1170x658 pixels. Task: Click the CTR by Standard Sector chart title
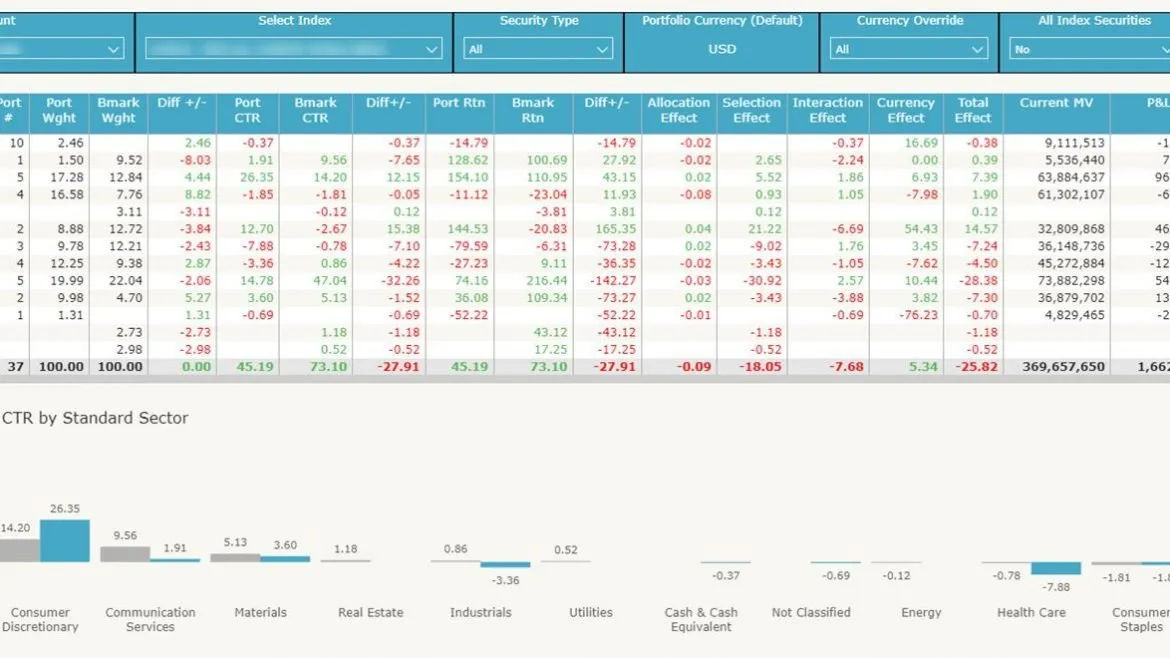(x=95, y=417)
